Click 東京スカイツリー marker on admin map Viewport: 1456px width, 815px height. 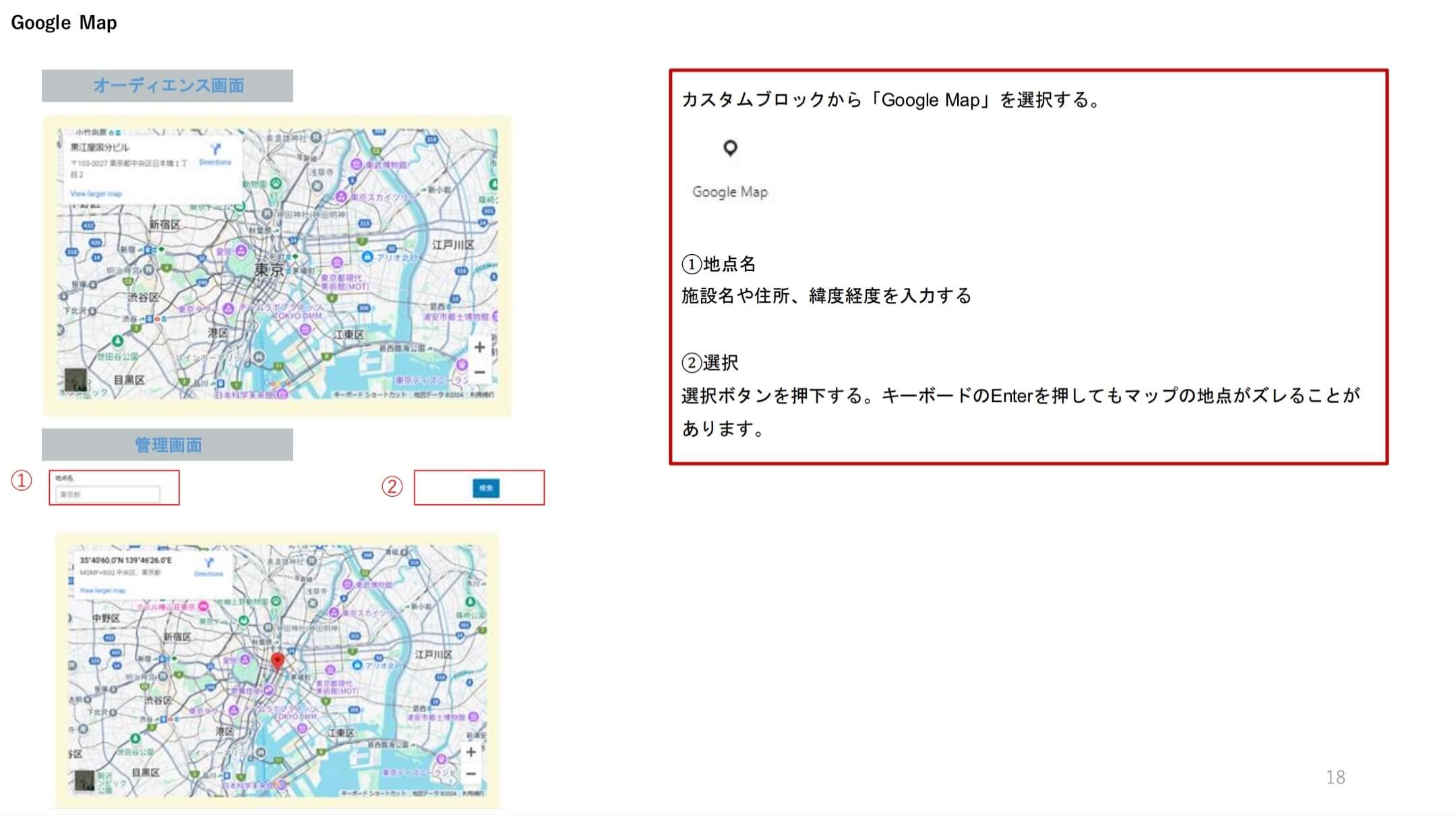tap(334, 613)
